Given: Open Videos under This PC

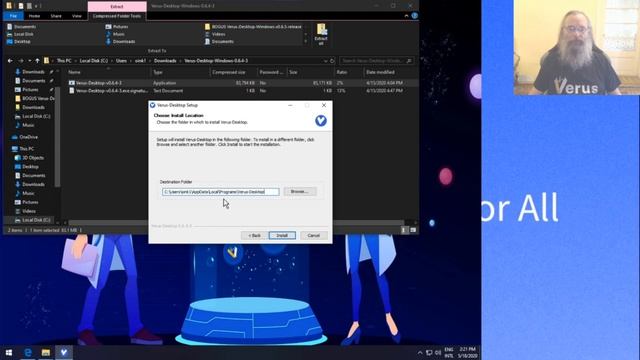Looking at the screenshot, I should [x=25, y=211].
